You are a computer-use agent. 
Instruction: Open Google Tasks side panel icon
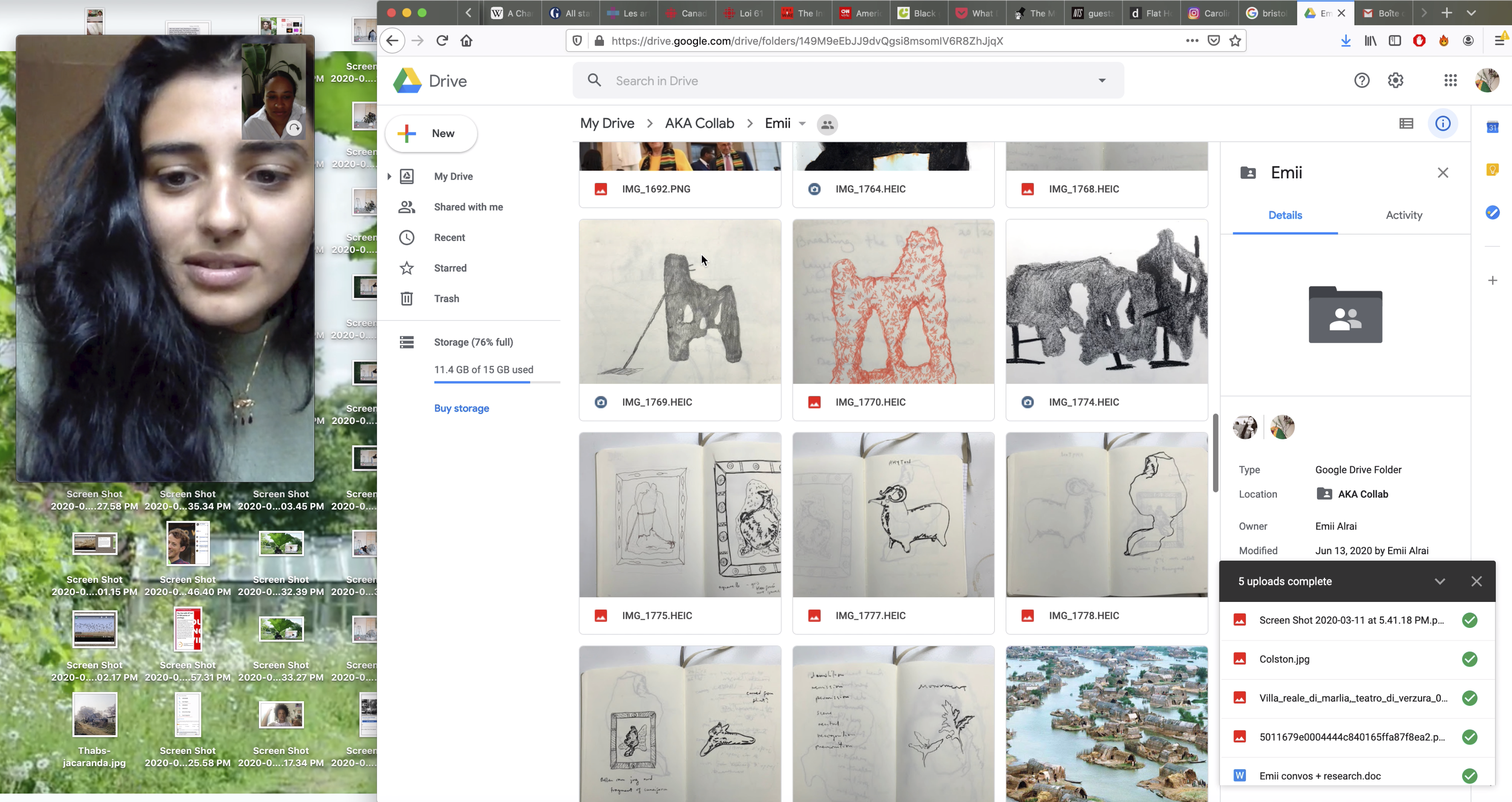click(1493, 212)
